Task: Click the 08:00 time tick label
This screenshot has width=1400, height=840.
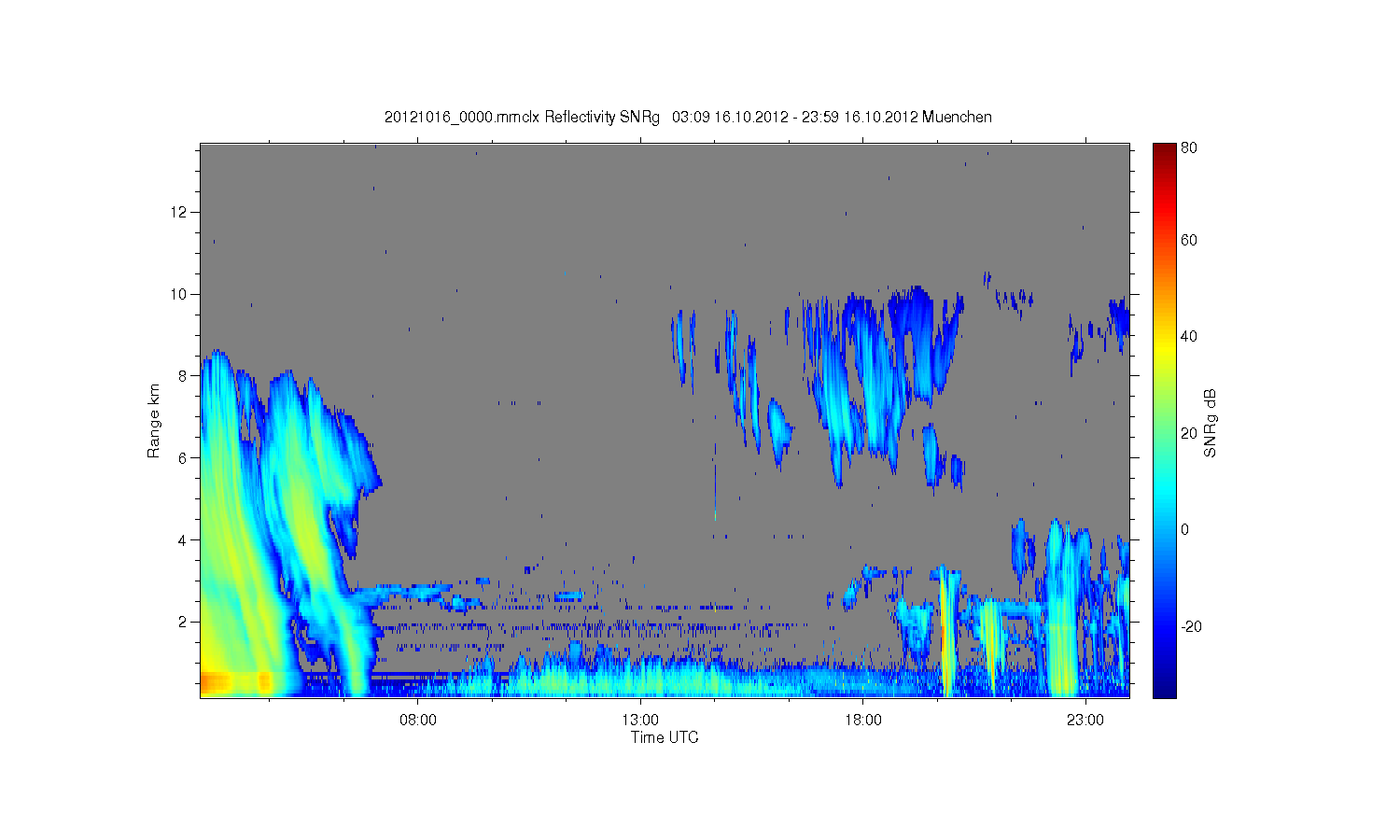Action: (x=418, y=721)
